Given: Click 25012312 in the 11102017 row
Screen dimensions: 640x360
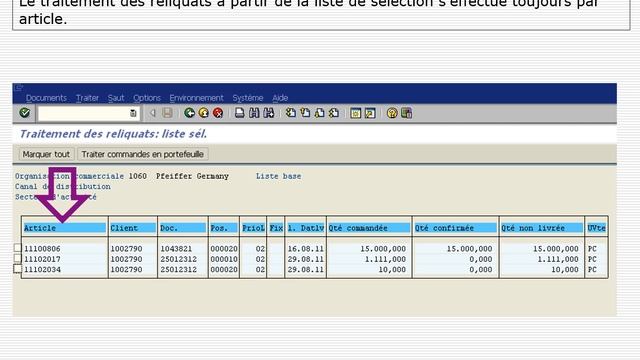Looking at the screenshot, I should [x=178, y=259].
